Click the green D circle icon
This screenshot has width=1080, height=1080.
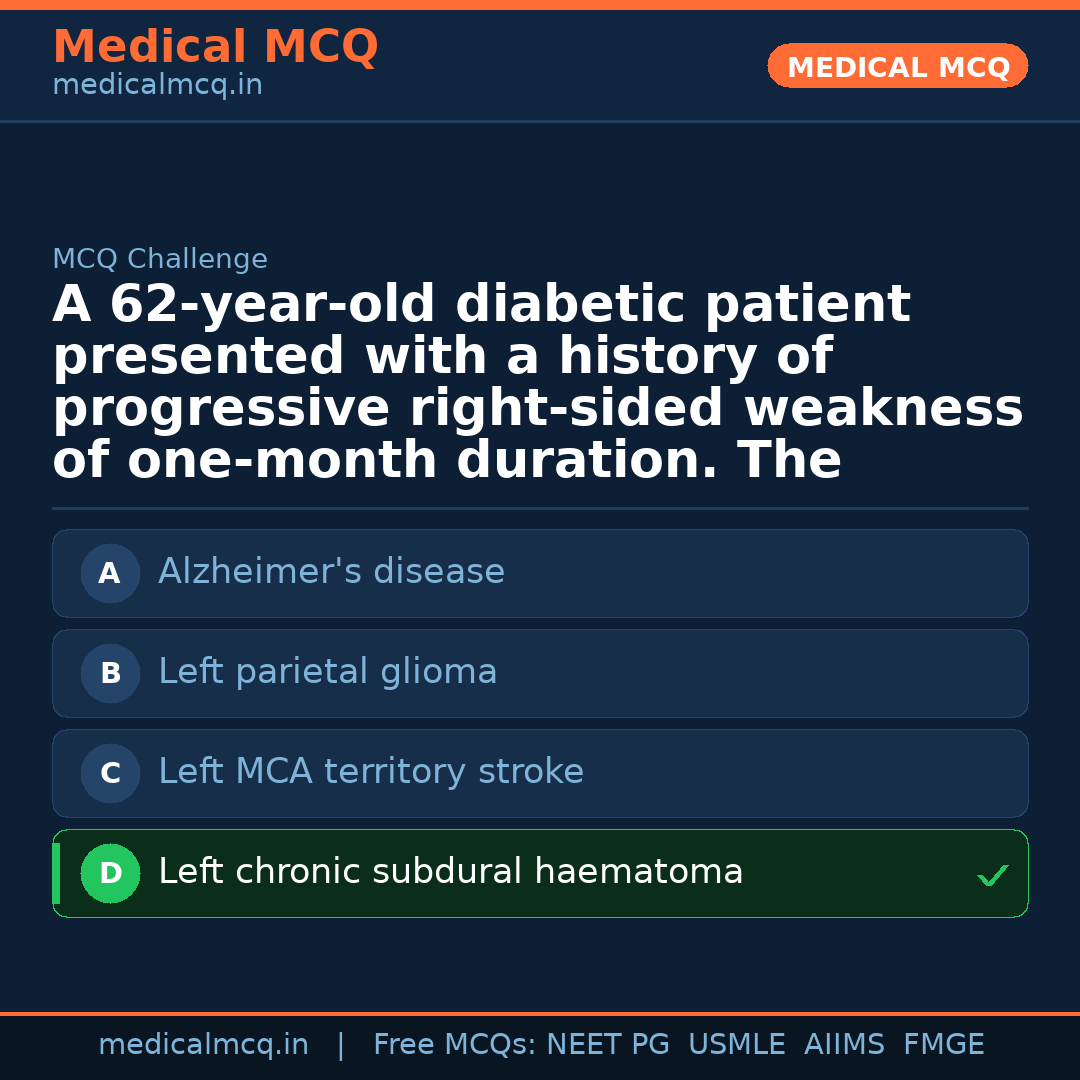tap(110, 874)
